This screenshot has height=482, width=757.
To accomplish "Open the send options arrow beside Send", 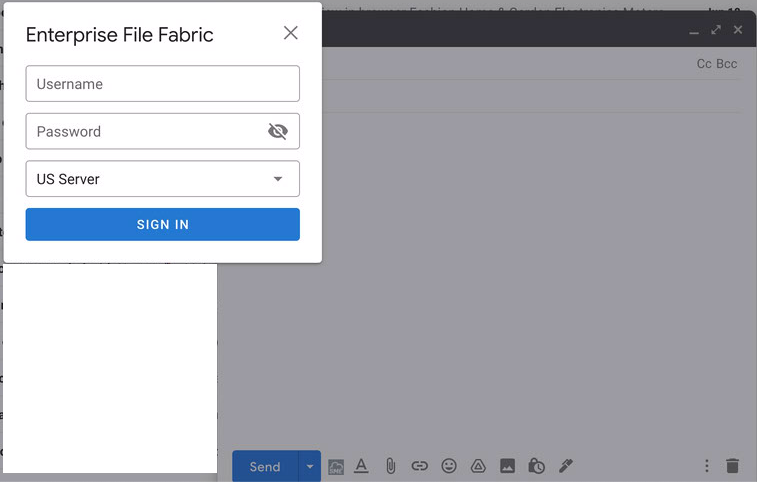I will (310, 466).
